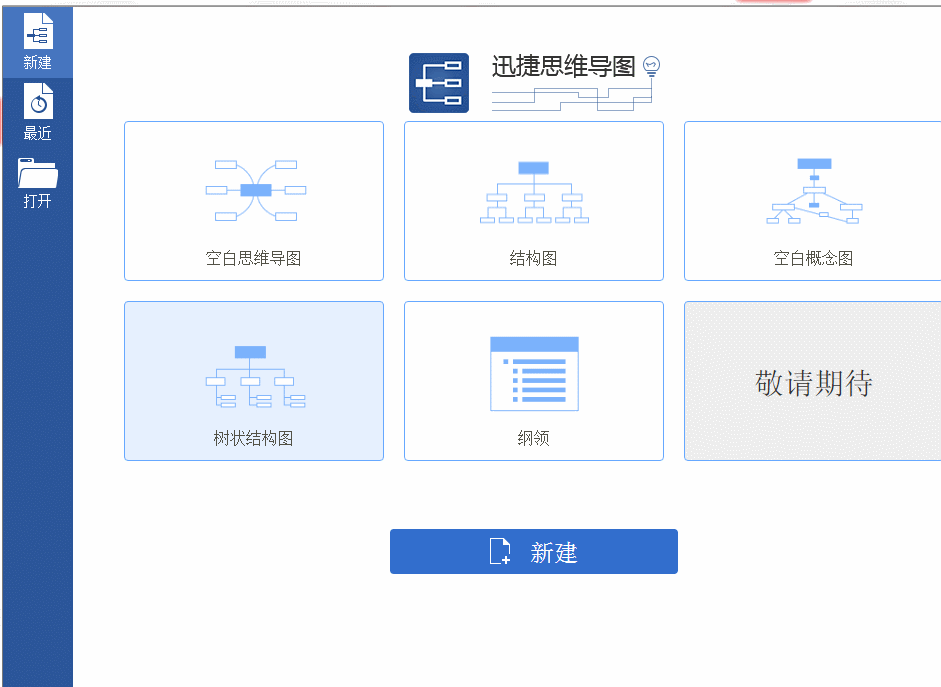Viewport: 941px width, 687px height.
Task: Select the highlighted 树状结构图 template
Action: click(x=254, y=380)
